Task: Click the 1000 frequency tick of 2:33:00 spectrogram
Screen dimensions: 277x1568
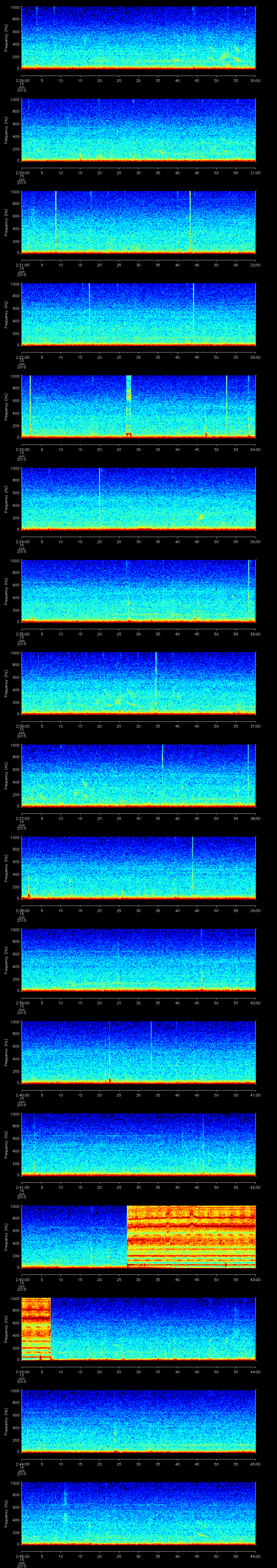Action: tap(15, 376)
